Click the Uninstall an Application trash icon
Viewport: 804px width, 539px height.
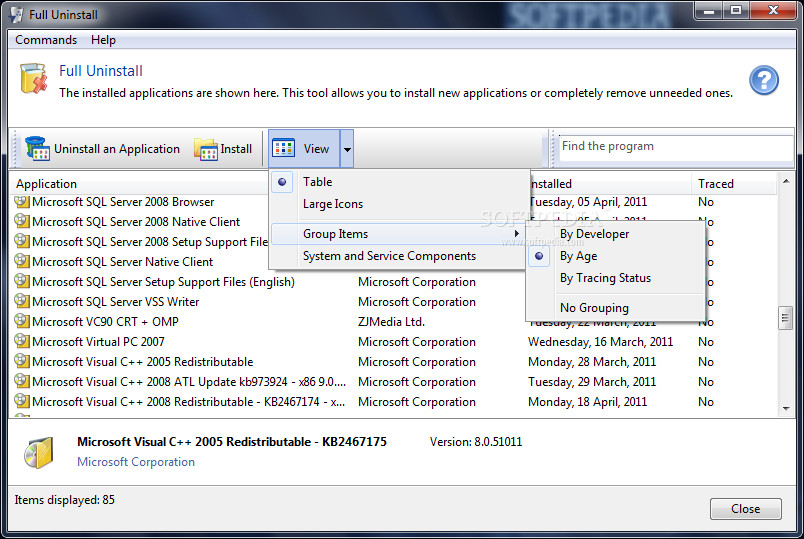[37, 149]
